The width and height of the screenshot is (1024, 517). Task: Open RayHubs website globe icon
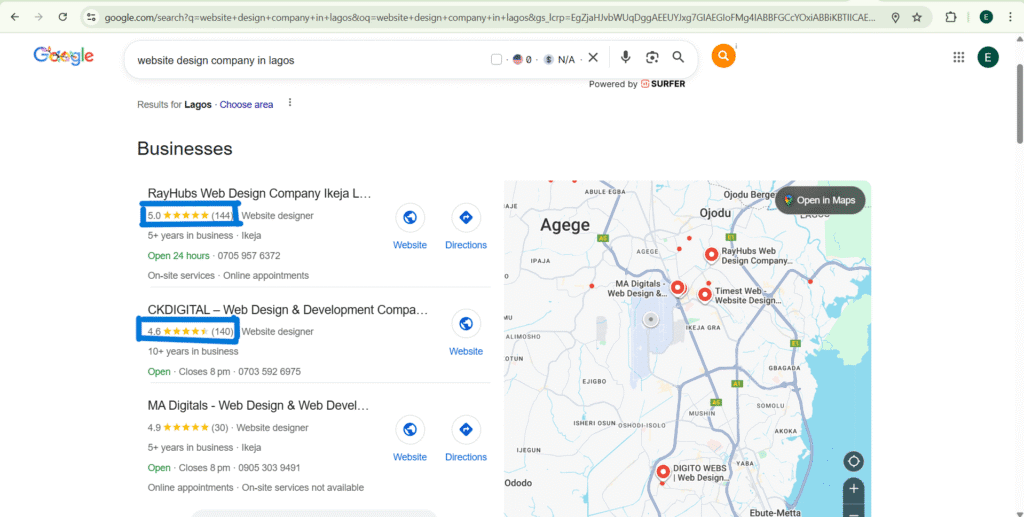click(x=410, y=217)
